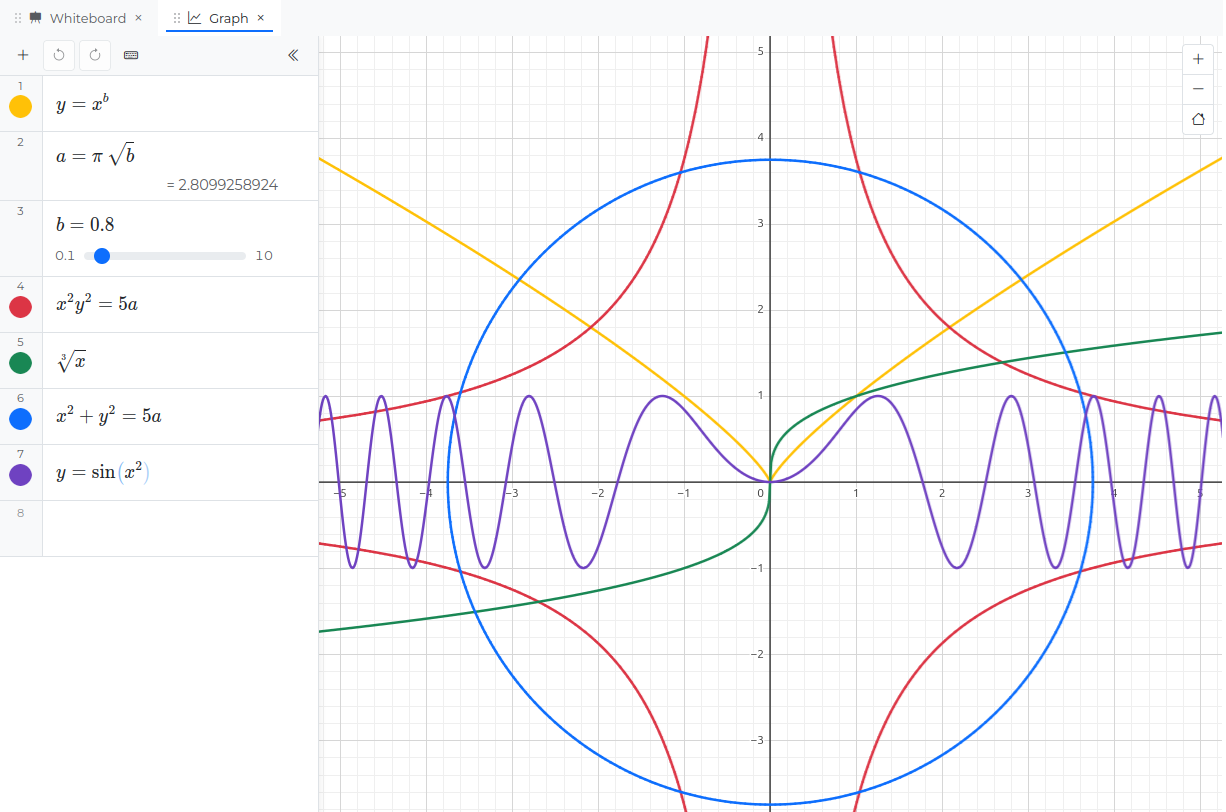Viewport: 1226px width, 812px height.
Task: Select the Graph tab
Action: pos(228,18)
